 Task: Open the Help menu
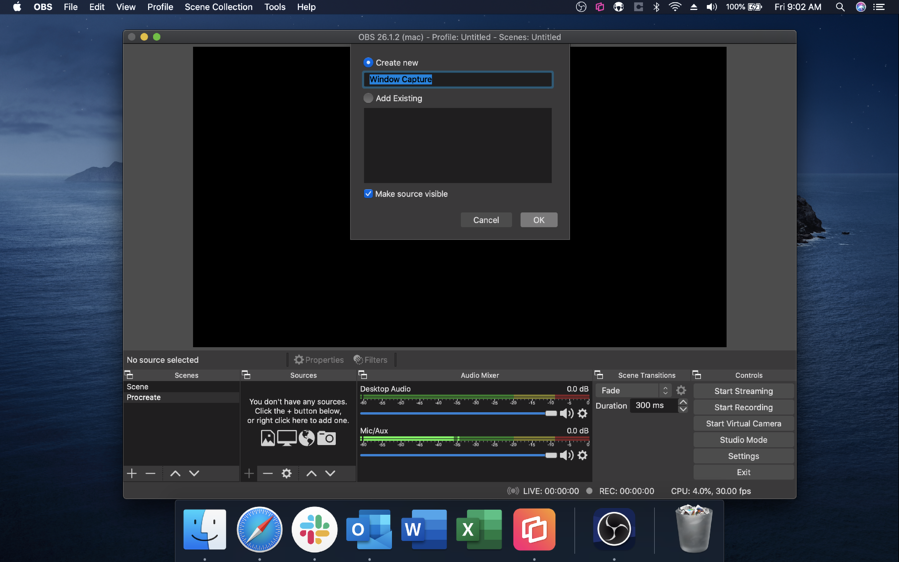pos(306,7)
